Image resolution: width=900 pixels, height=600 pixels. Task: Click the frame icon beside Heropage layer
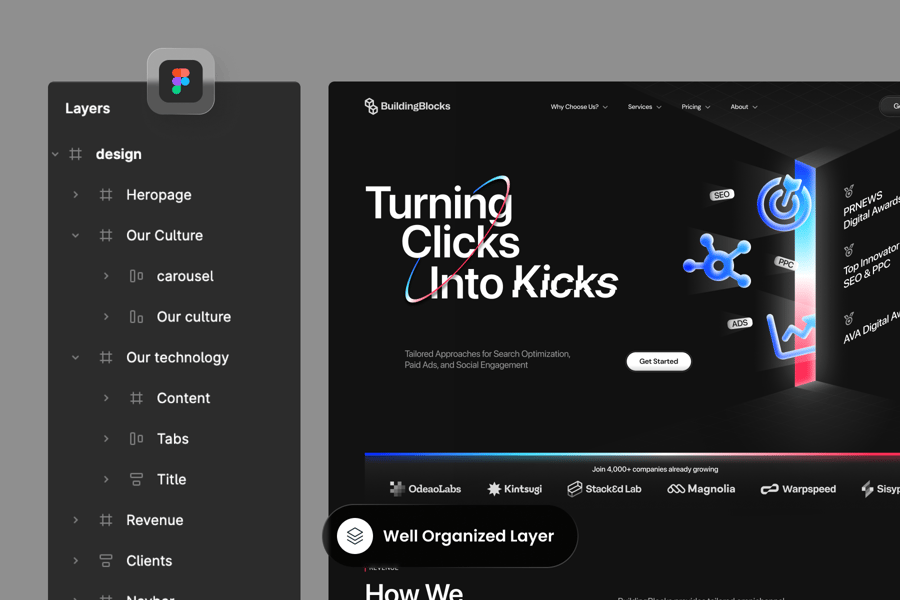(x=106, y=195)
